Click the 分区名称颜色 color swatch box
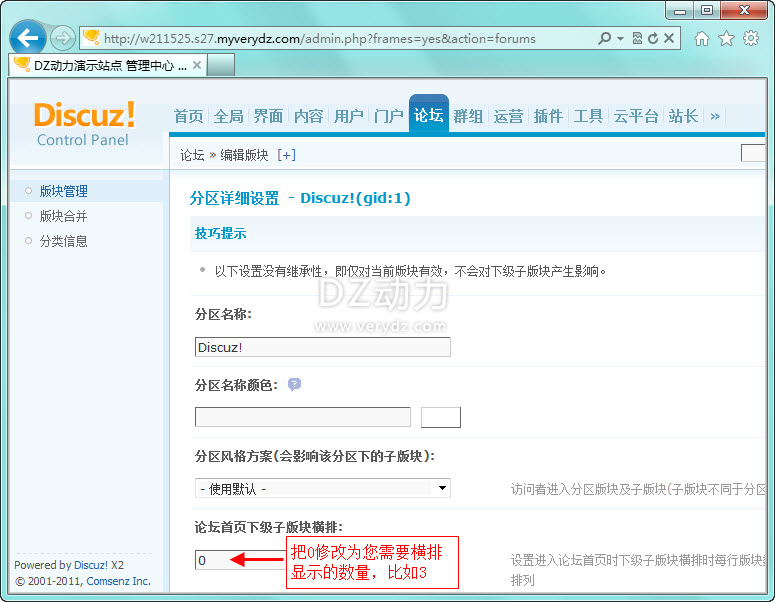The height and width of the screenshot is (602, 775). (441, 417)
